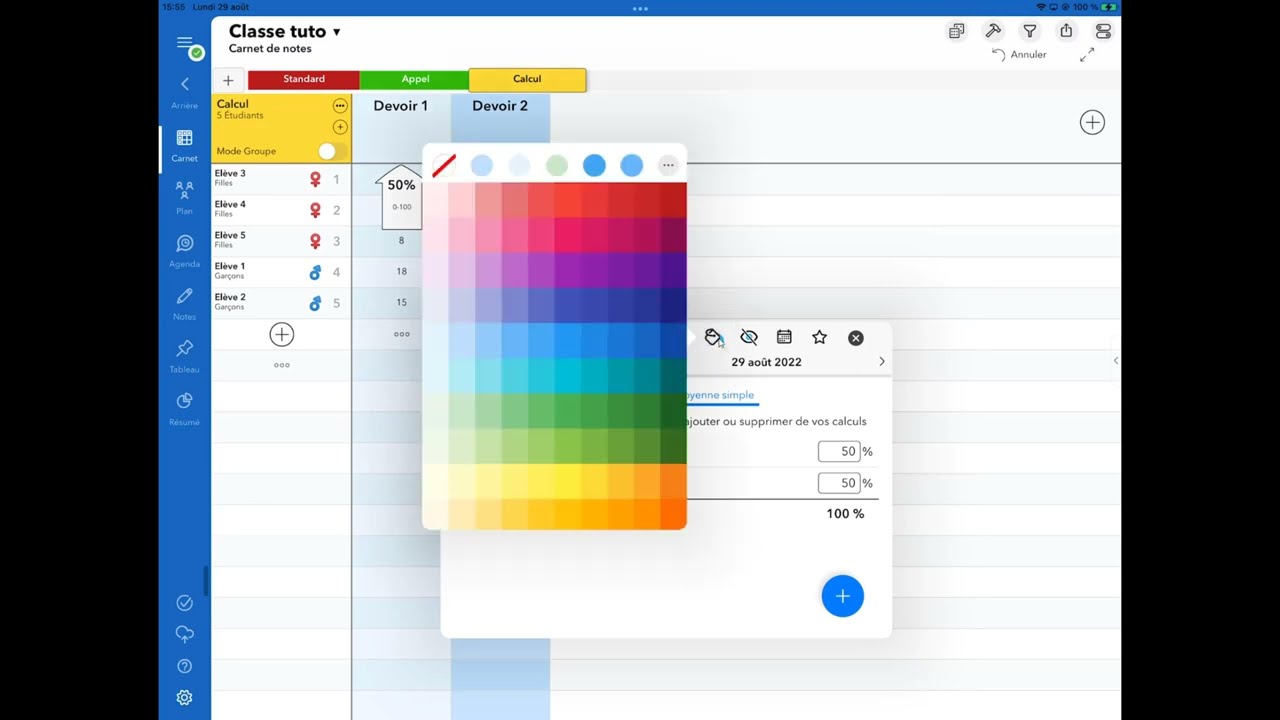
Task: Go to next date with chevron
Action: pyautogui.click(x=881, y=362)
